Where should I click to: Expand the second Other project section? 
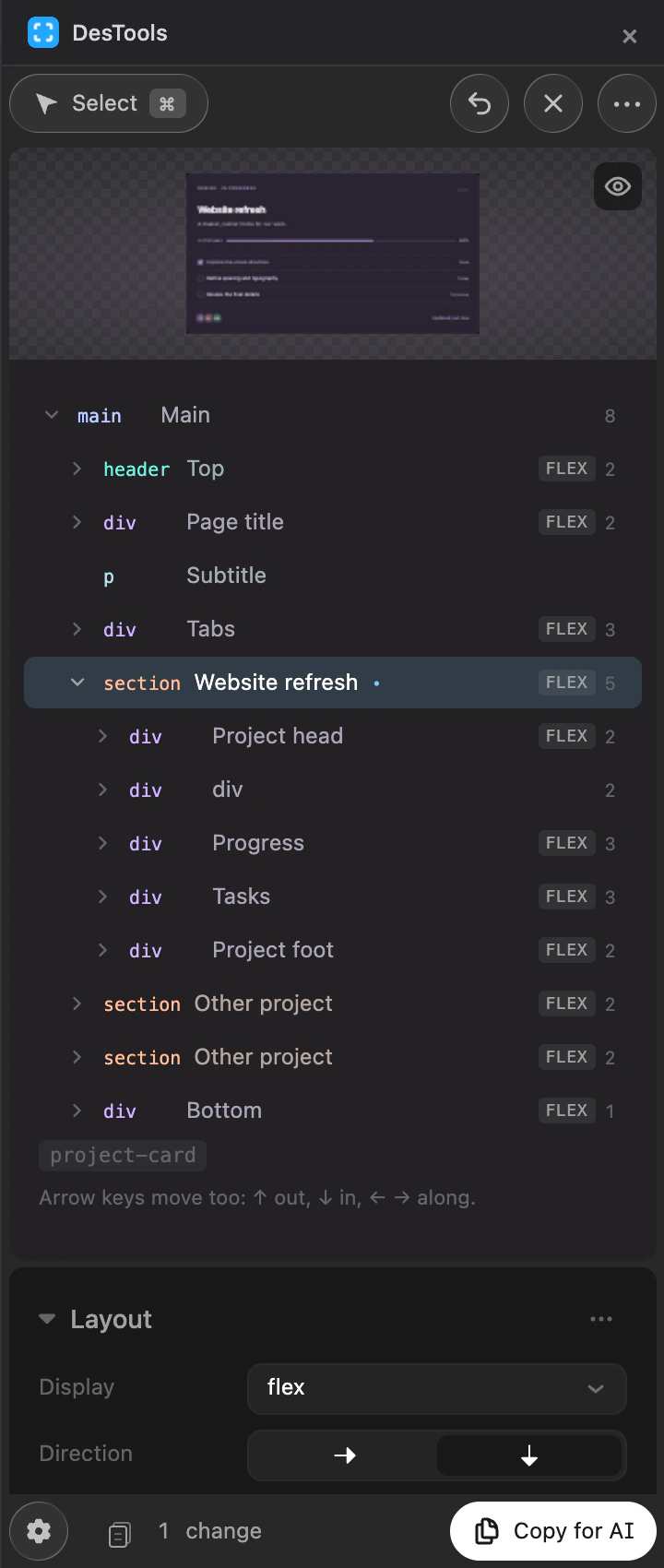77,1058
